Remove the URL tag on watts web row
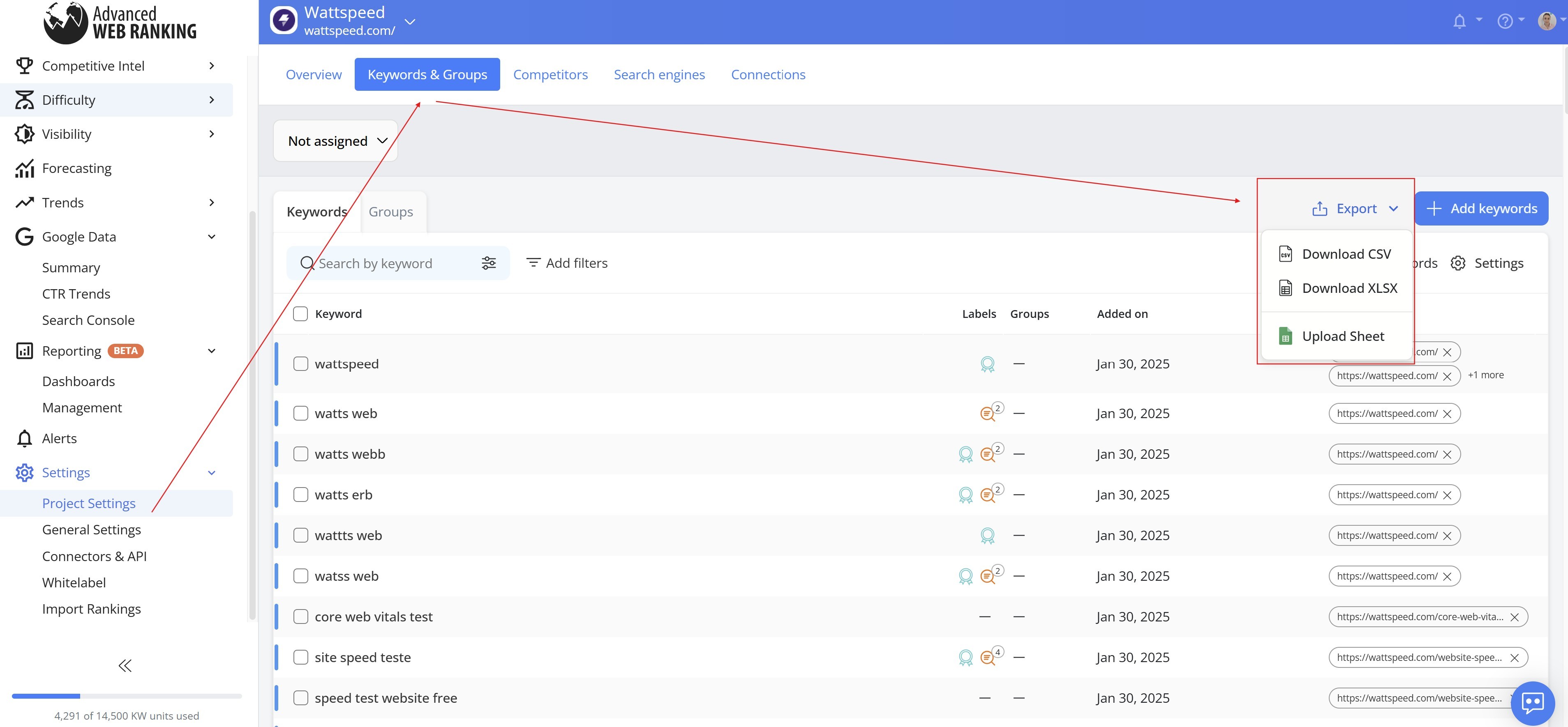Viewport: 1568px width, 727px height. [x=1448, y=414]
